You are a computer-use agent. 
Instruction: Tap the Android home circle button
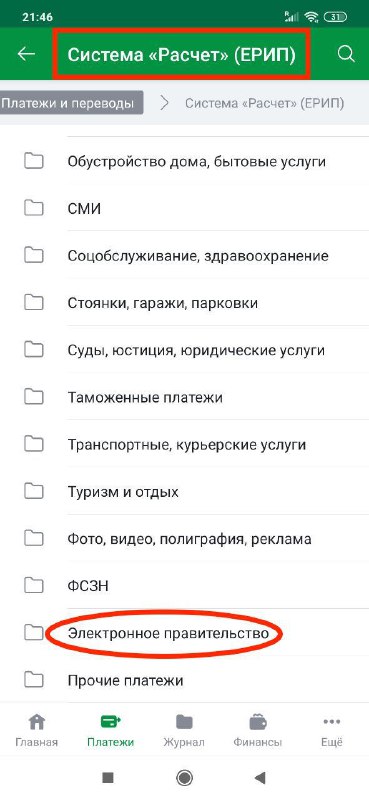pos(184,778)
